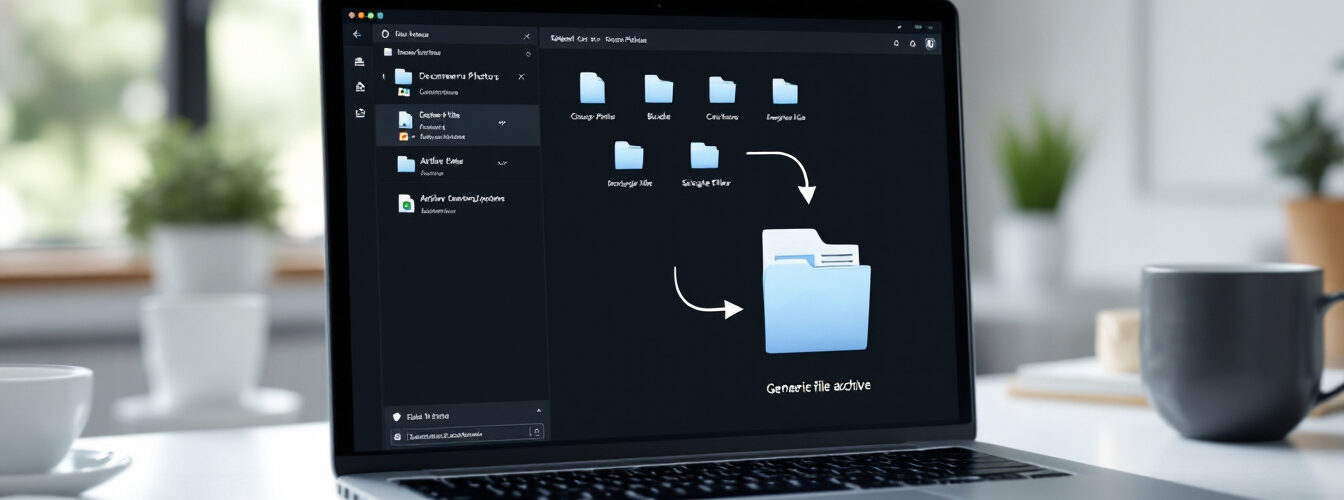The width and height of the screenshot is (1344, 500).
Task: Collapse the Photos folder row with its left chevron
Action: [x=383, y=76]
